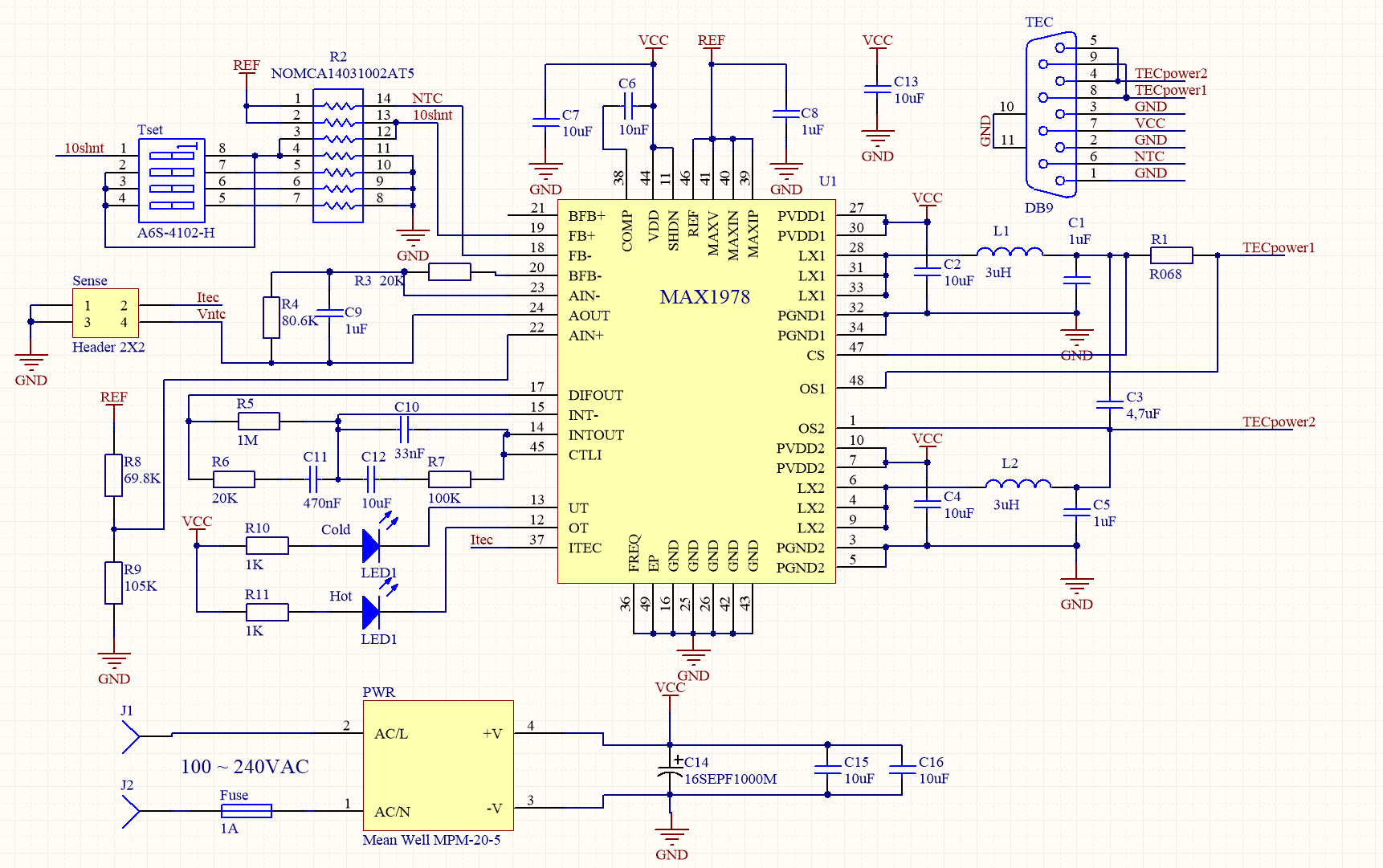This screenshot has height=868, width=1383.
Task: Click the AOUT pin label on U1
Action: coord(589,316)
